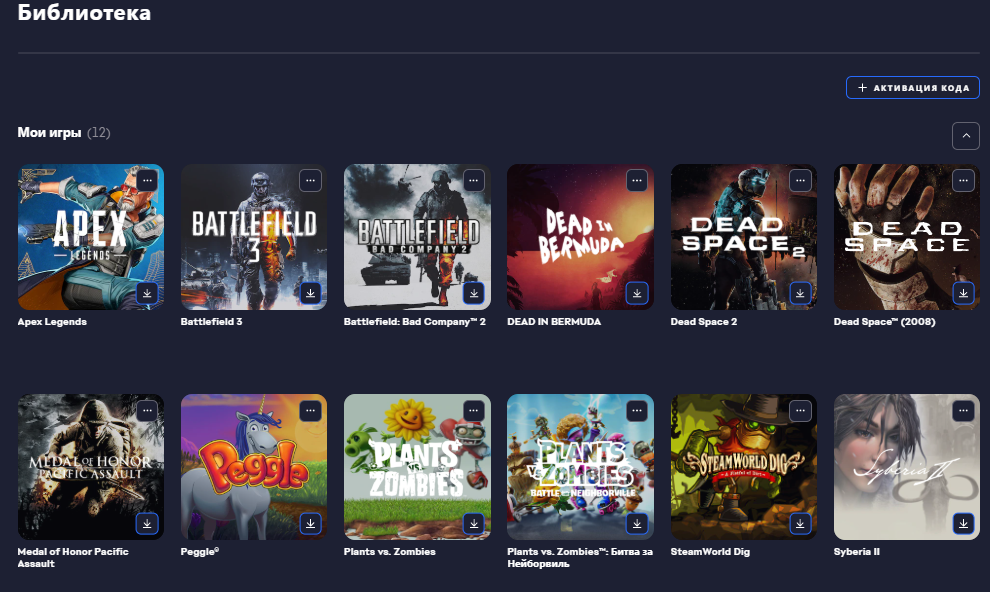Download Apex Legends using its download icon

(x=147, y=293)
